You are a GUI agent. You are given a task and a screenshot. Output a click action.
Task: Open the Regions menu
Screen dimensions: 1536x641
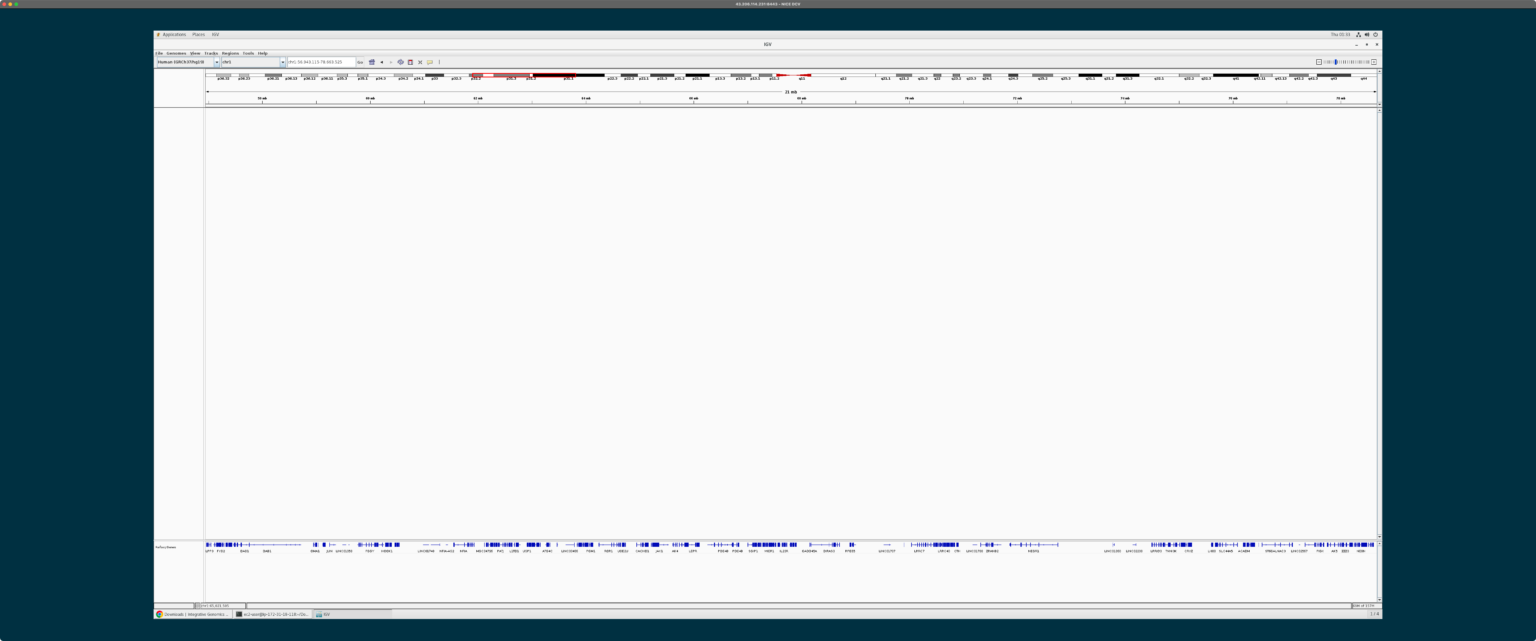(231, 53)
